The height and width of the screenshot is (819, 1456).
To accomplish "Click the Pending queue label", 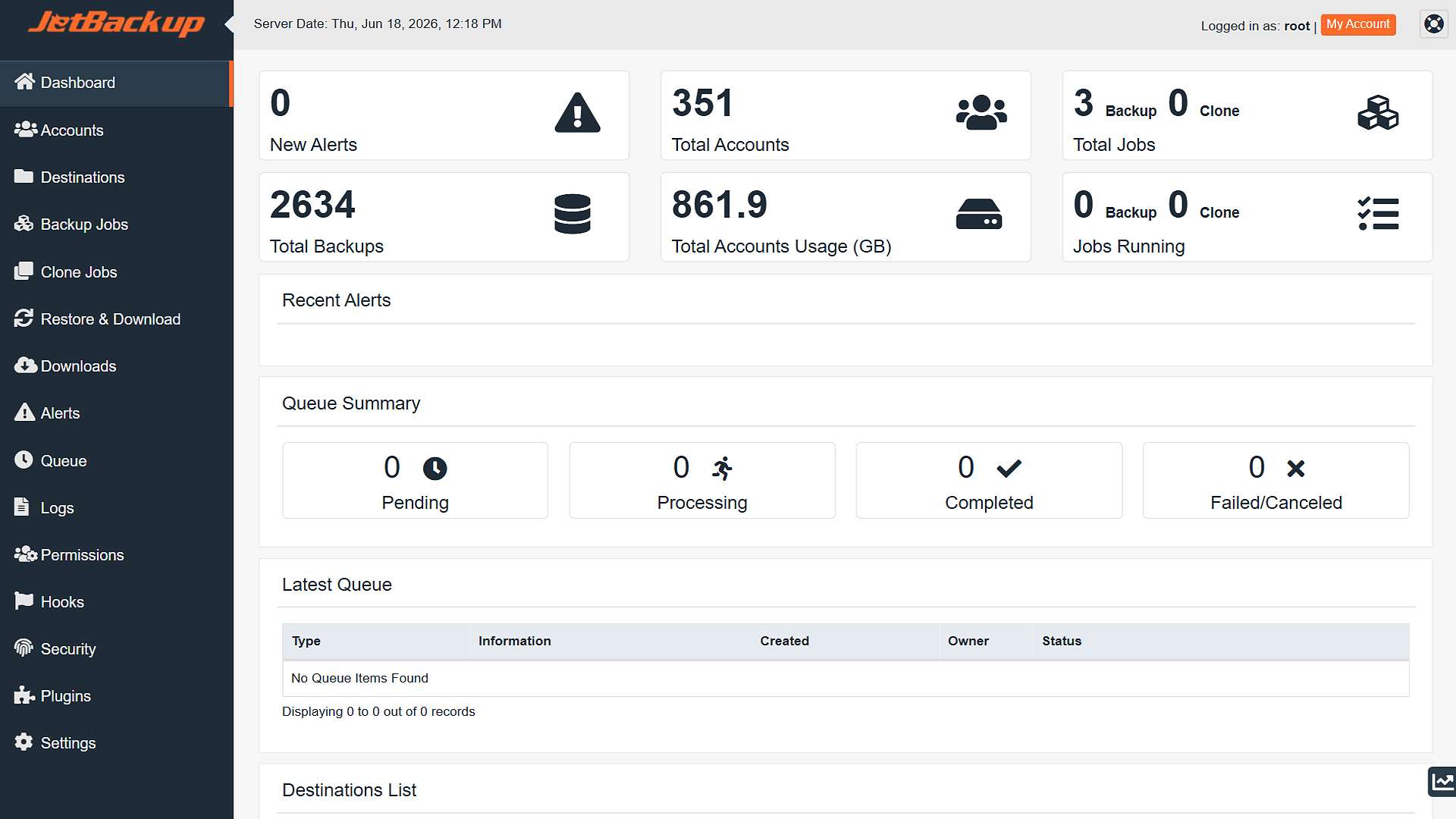I will point(415,503).
